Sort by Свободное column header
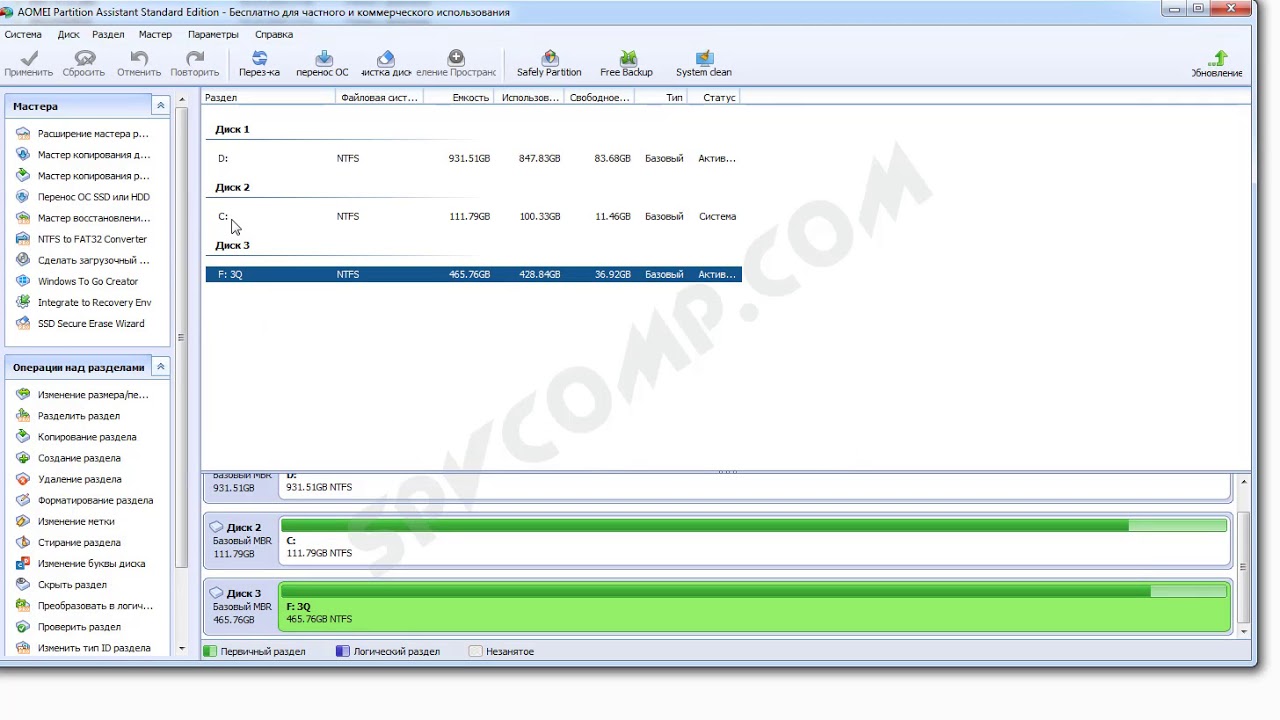This screenshot has height=720, width=1280. (600, 97)
